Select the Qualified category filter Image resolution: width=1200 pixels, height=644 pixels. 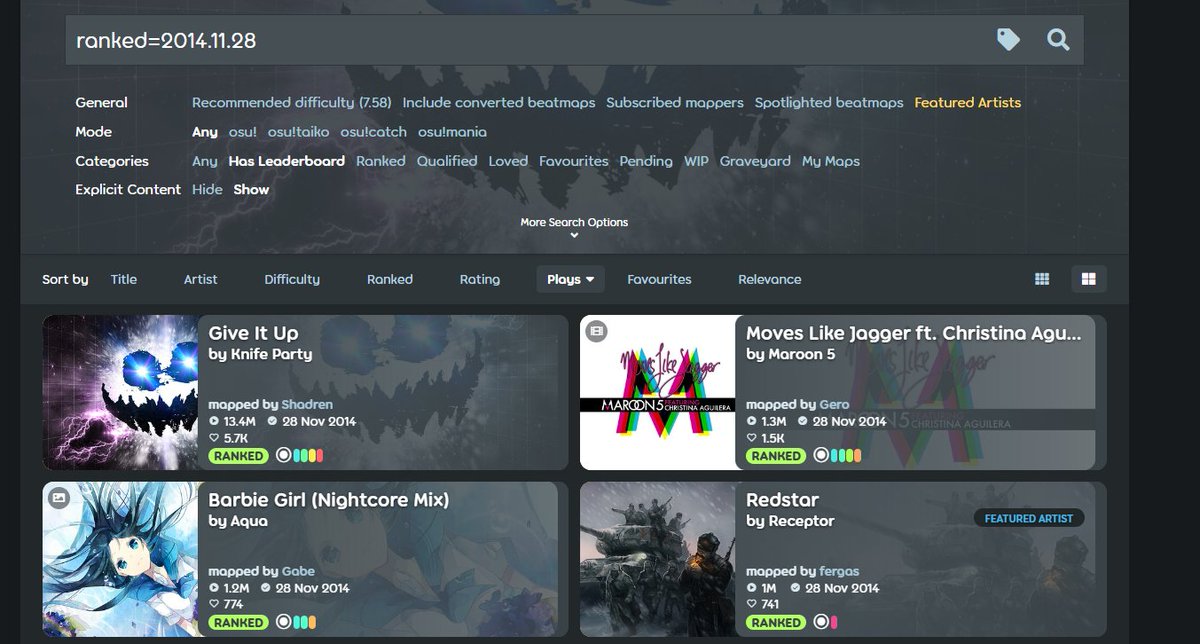coord(447,161)
